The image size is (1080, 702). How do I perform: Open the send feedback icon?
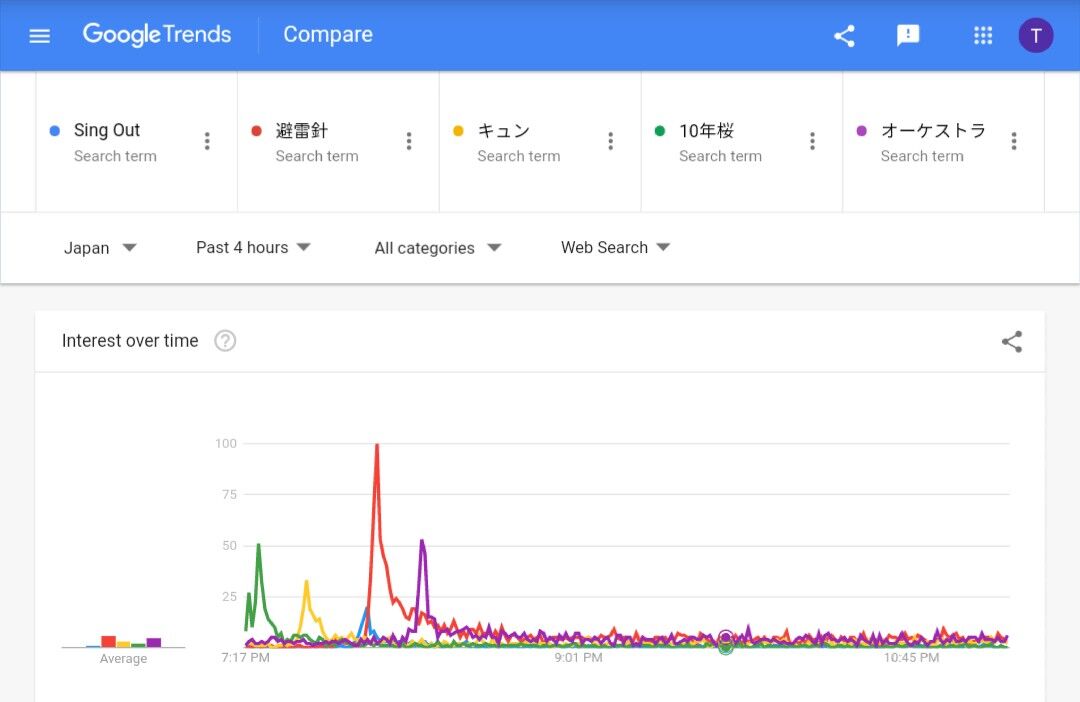[908, 35]
